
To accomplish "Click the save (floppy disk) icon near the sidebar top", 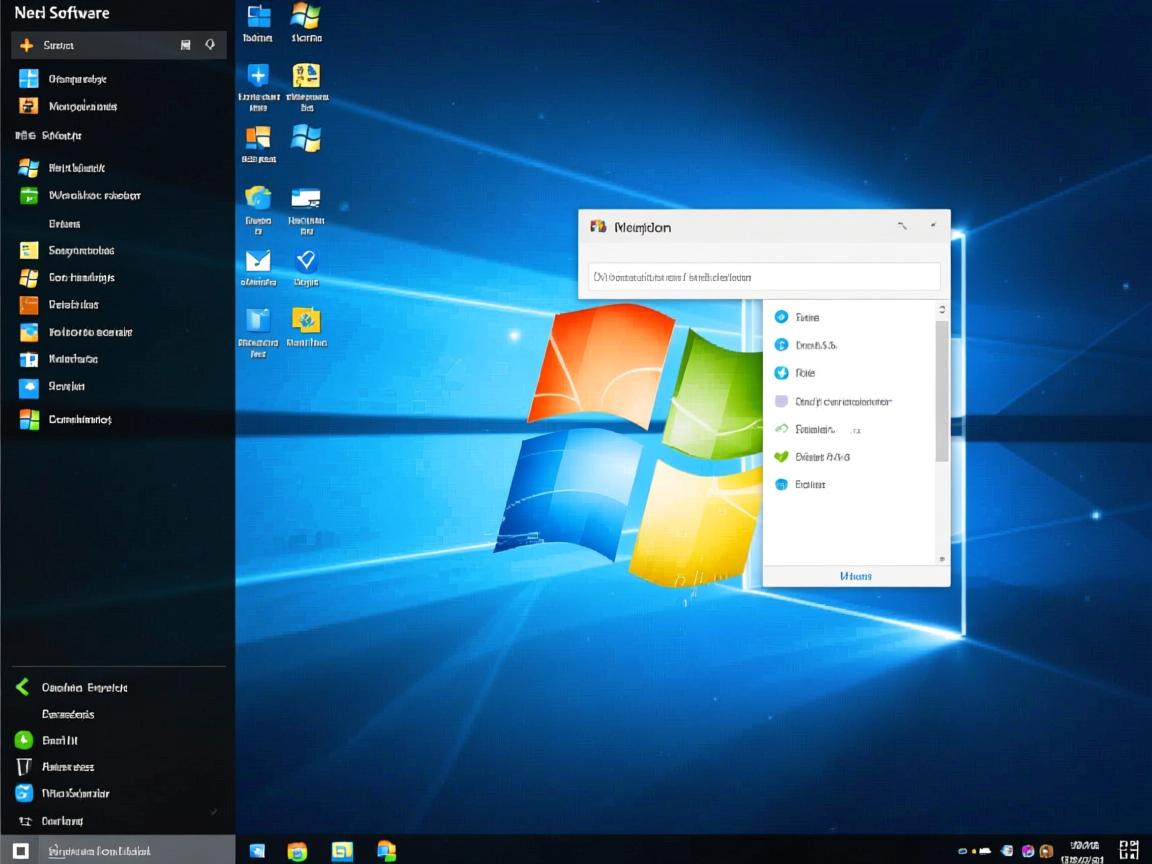I will tap(186, 44).
